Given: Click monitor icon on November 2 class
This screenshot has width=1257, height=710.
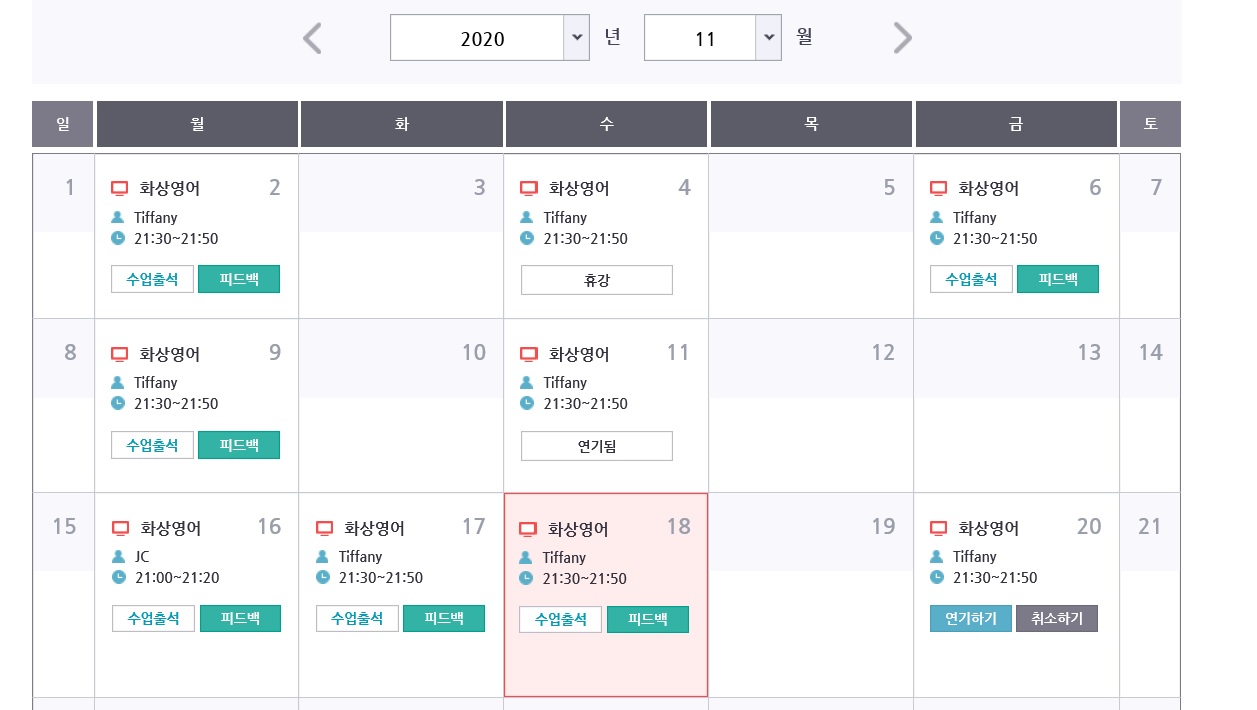Looking at the screenshot, I should (x=120, y=188).
